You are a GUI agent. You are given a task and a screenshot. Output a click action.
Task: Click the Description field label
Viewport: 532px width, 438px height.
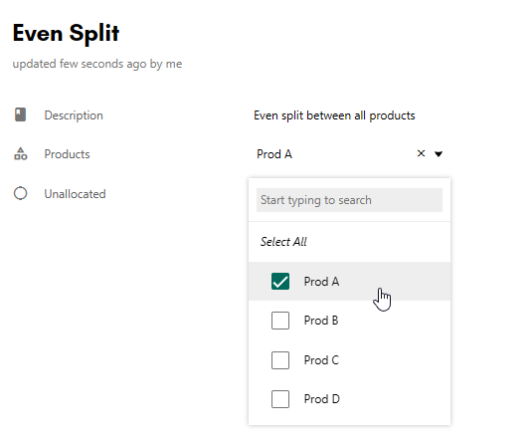coord(74,115)
